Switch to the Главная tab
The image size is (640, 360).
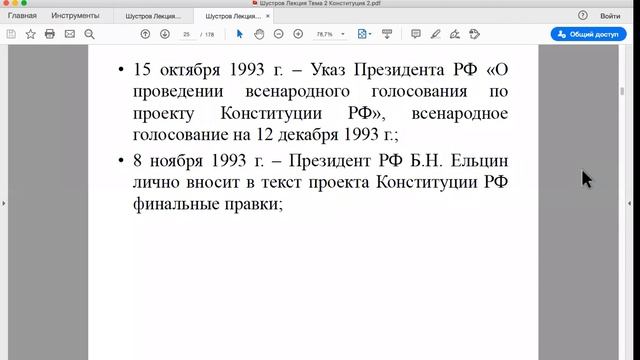(22, 16)
